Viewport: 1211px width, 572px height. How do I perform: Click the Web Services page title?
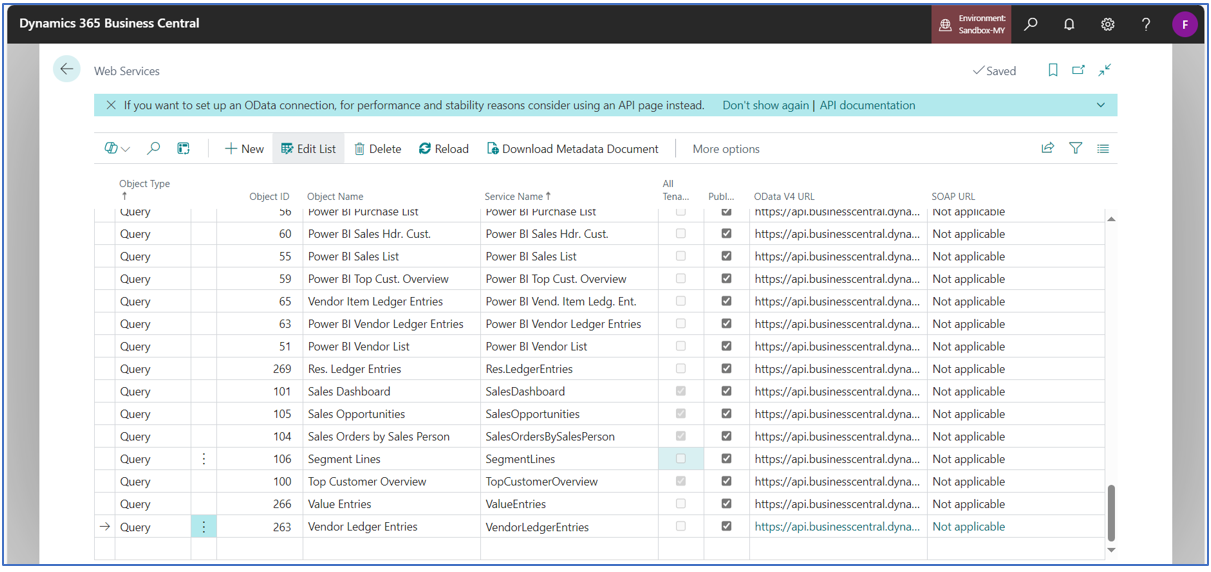point(127,71)
